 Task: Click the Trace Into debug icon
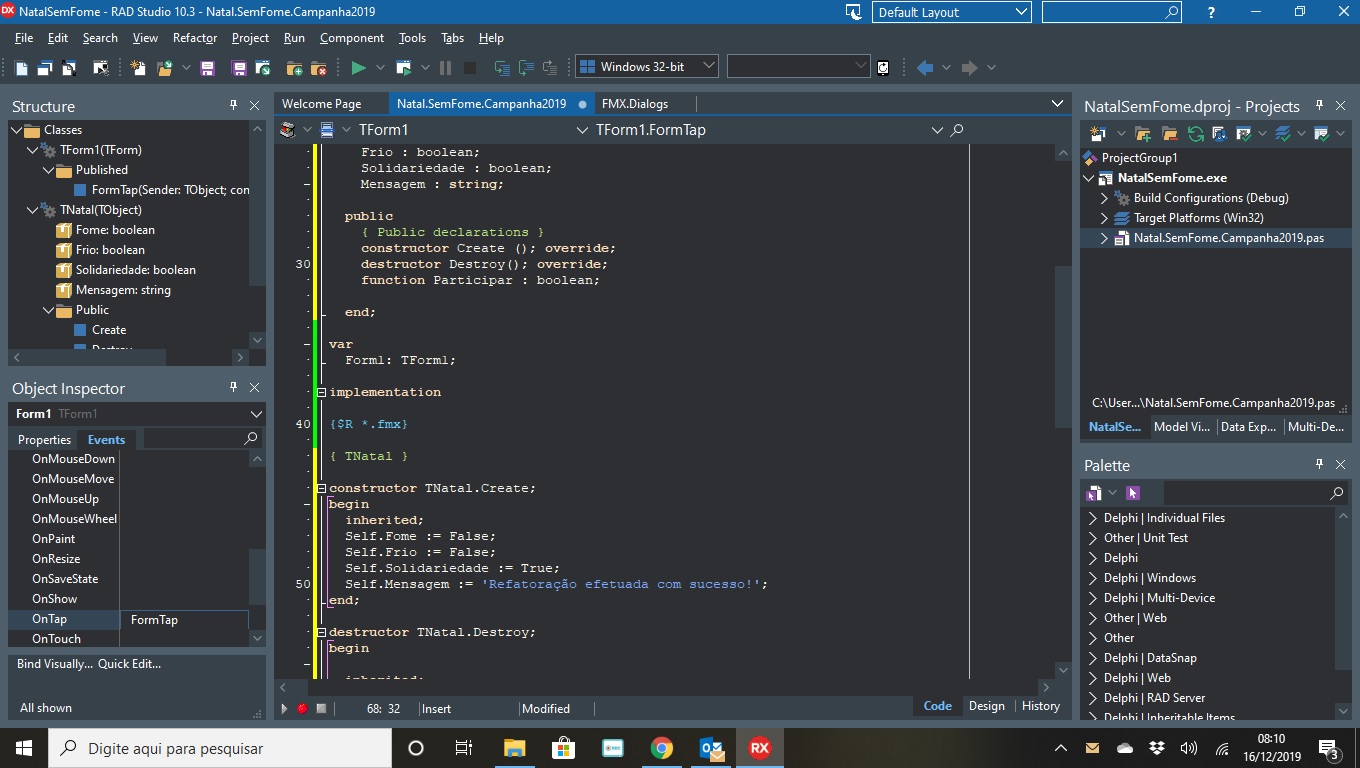(502, 67)
